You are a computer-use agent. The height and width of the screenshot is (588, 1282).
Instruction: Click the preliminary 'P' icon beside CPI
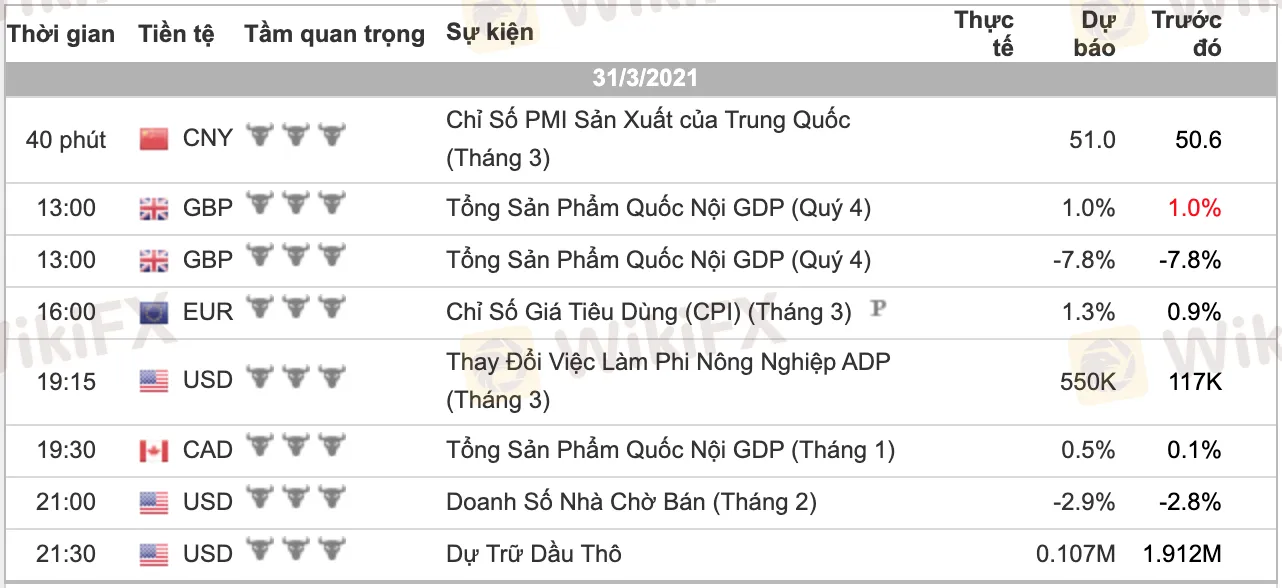[x=878, y=309]
